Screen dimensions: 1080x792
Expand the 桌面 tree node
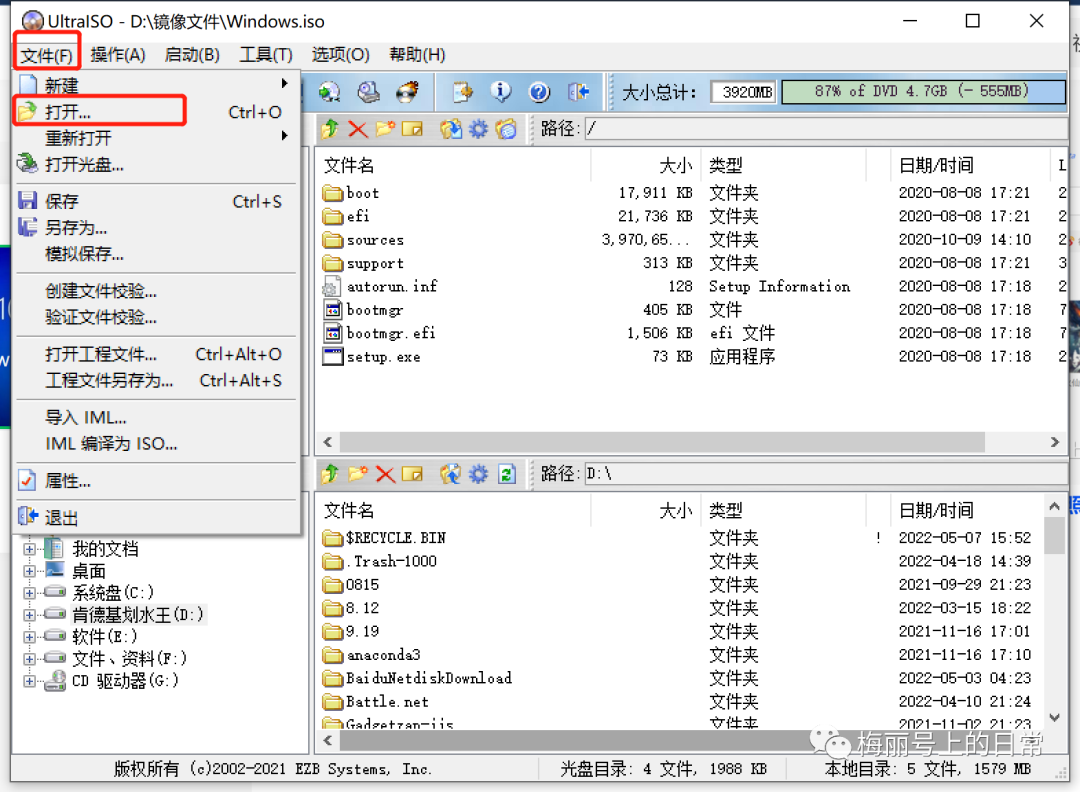29,571
